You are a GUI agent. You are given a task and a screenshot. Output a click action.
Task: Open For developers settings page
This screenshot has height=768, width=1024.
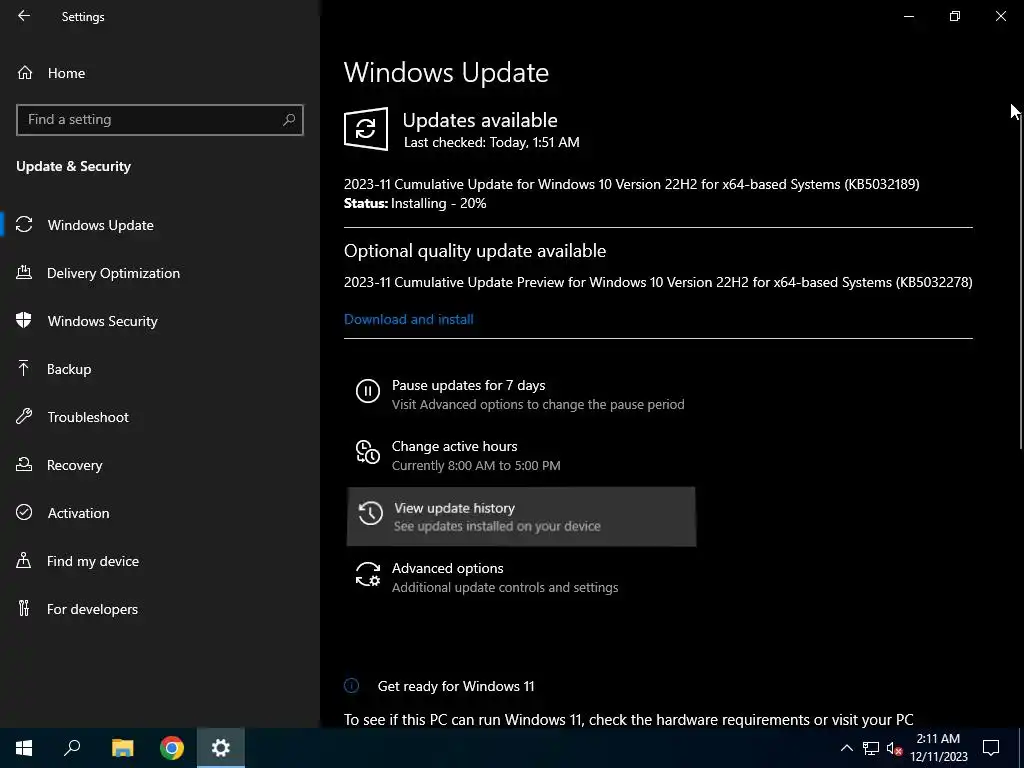tap(160, 609)
